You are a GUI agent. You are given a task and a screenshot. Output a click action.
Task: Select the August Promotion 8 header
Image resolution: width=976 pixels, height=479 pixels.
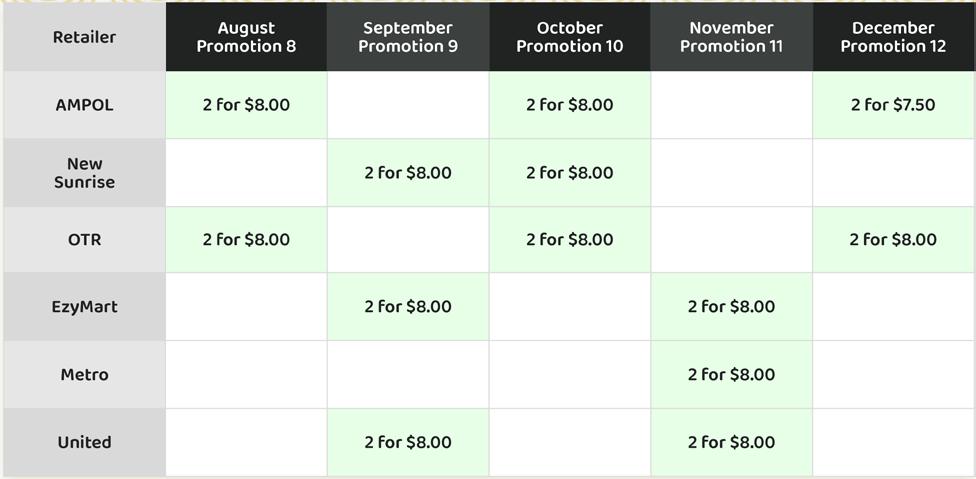[246, 37]
